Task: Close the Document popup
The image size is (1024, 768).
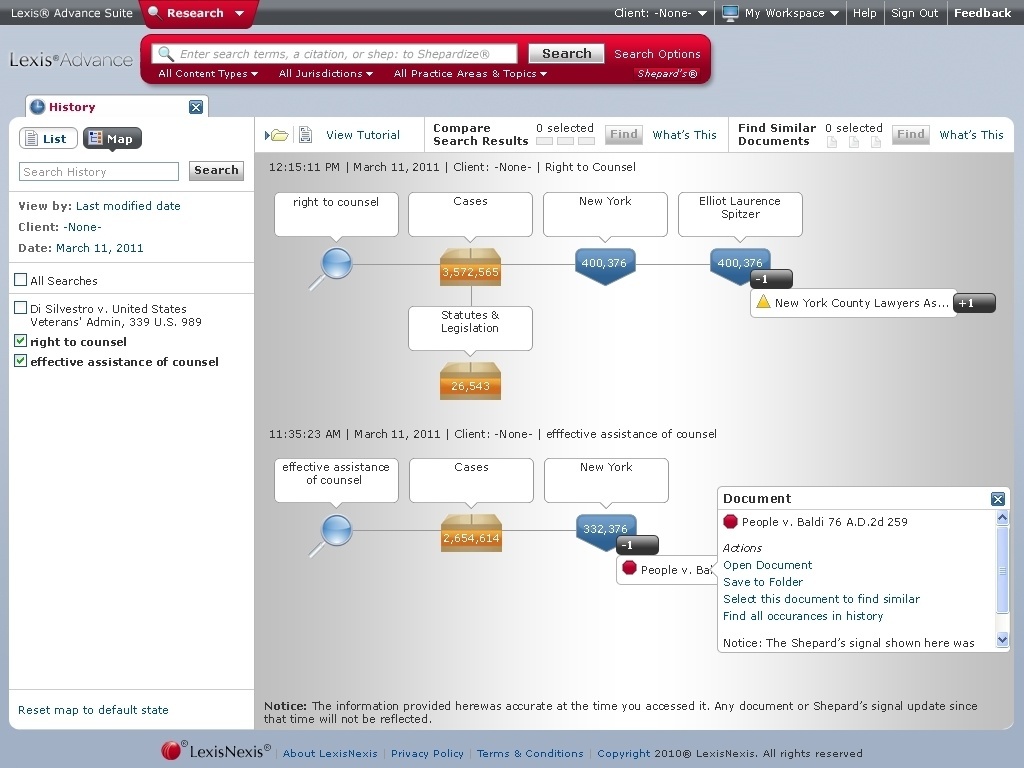Action: click(x=997, y=499)
